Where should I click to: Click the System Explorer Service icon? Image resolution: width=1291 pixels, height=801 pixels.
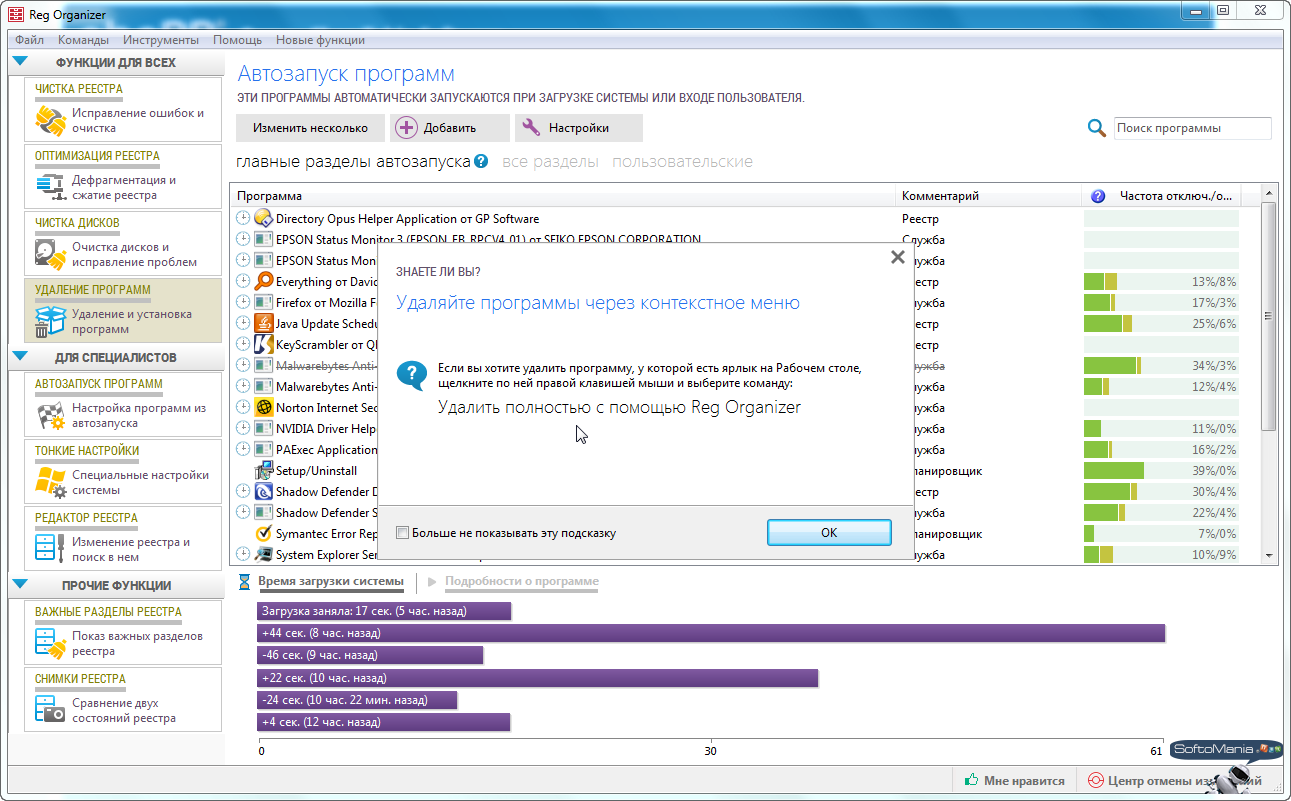[264, 554]
